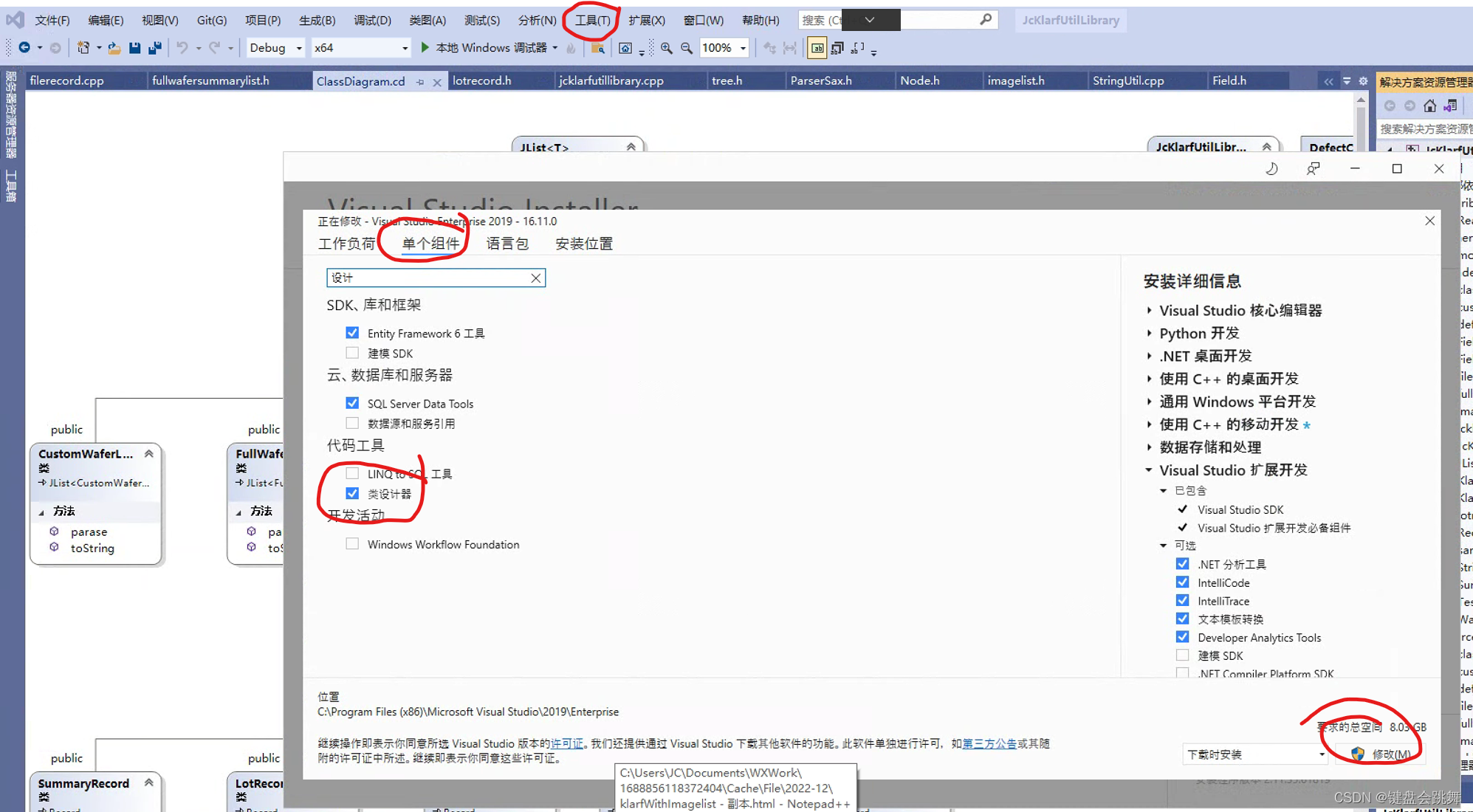Open the 工具(T) menu
Screen dimensions: 1473x812
pos(592,20)
